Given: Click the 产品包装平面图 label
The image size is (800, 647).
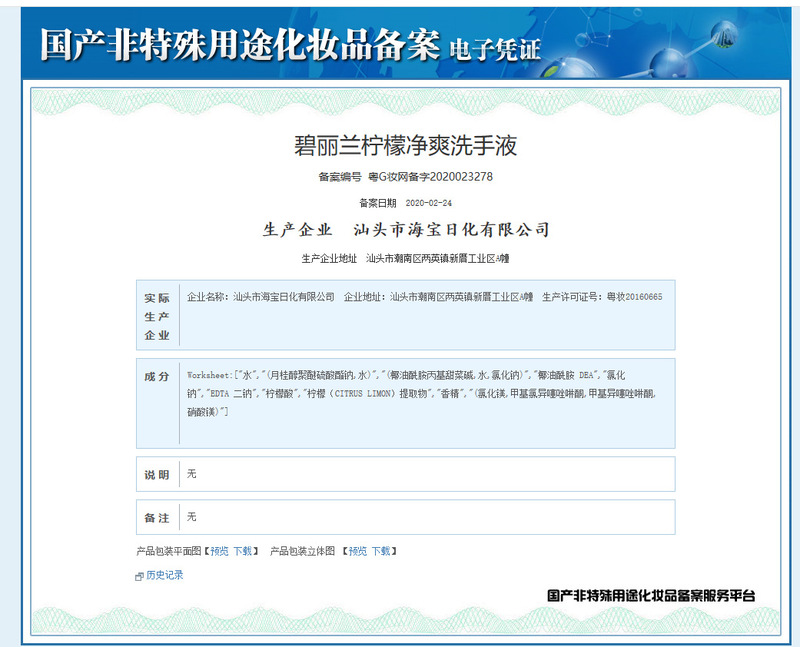Looking at the screenshot, I should click(x=169, y=551).
